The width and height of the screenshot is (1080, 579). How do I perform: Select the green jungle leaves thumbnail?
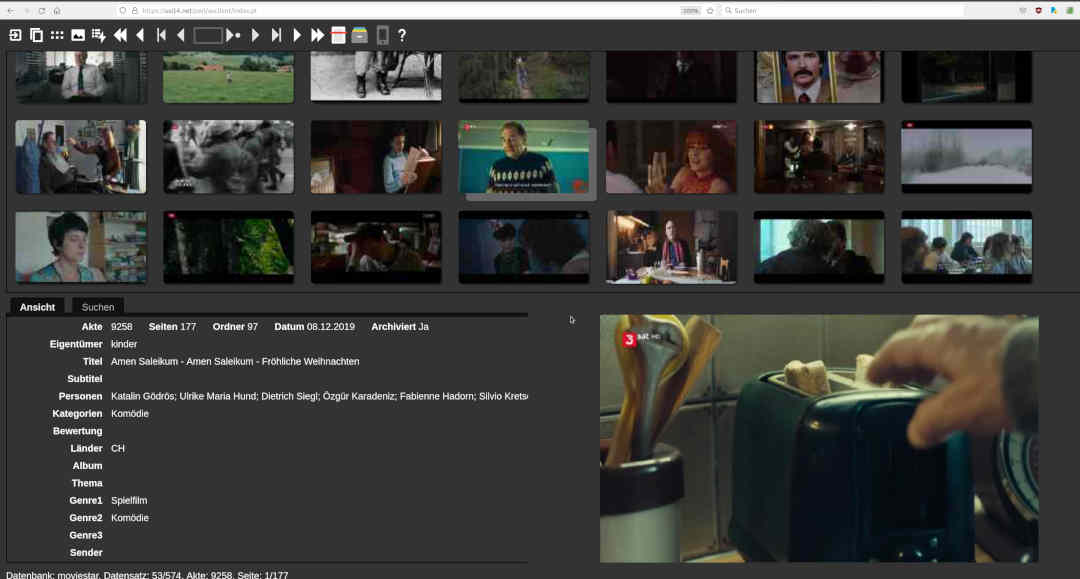(x=228, y=247)
